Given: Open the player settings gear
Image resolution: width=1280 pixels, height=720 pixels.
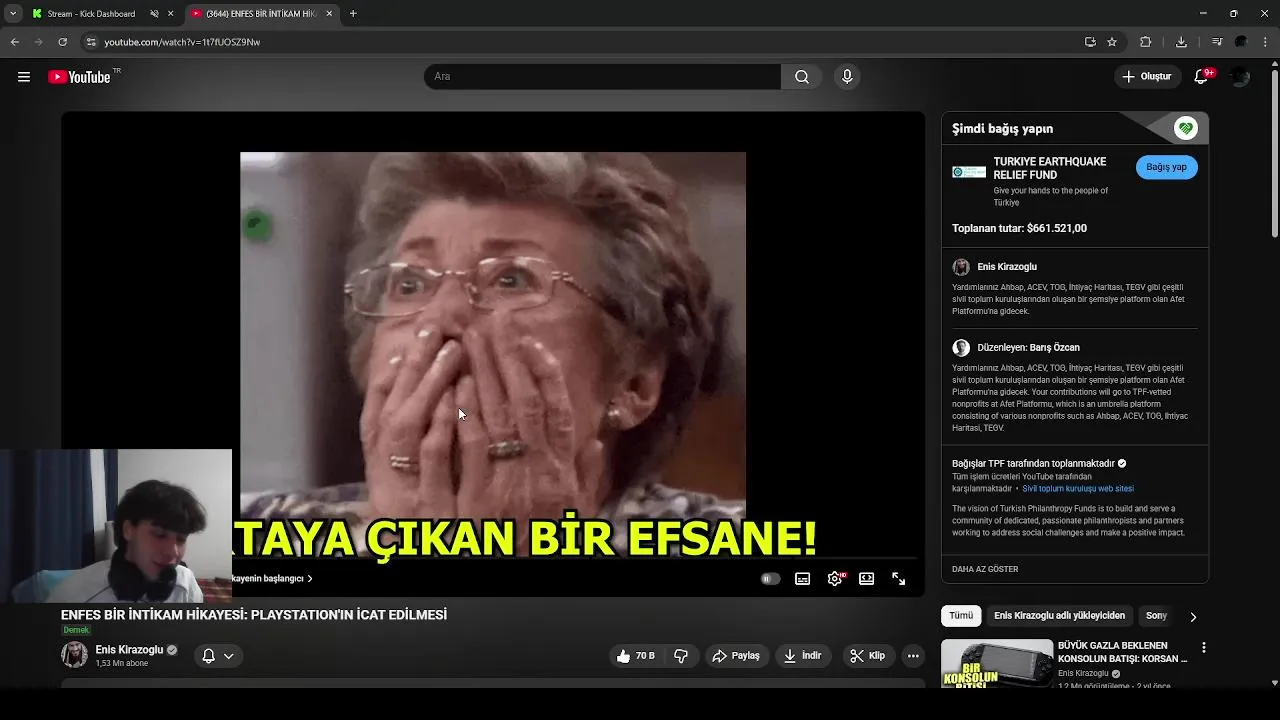Looking at the screenshot, I should coord(835,579).
